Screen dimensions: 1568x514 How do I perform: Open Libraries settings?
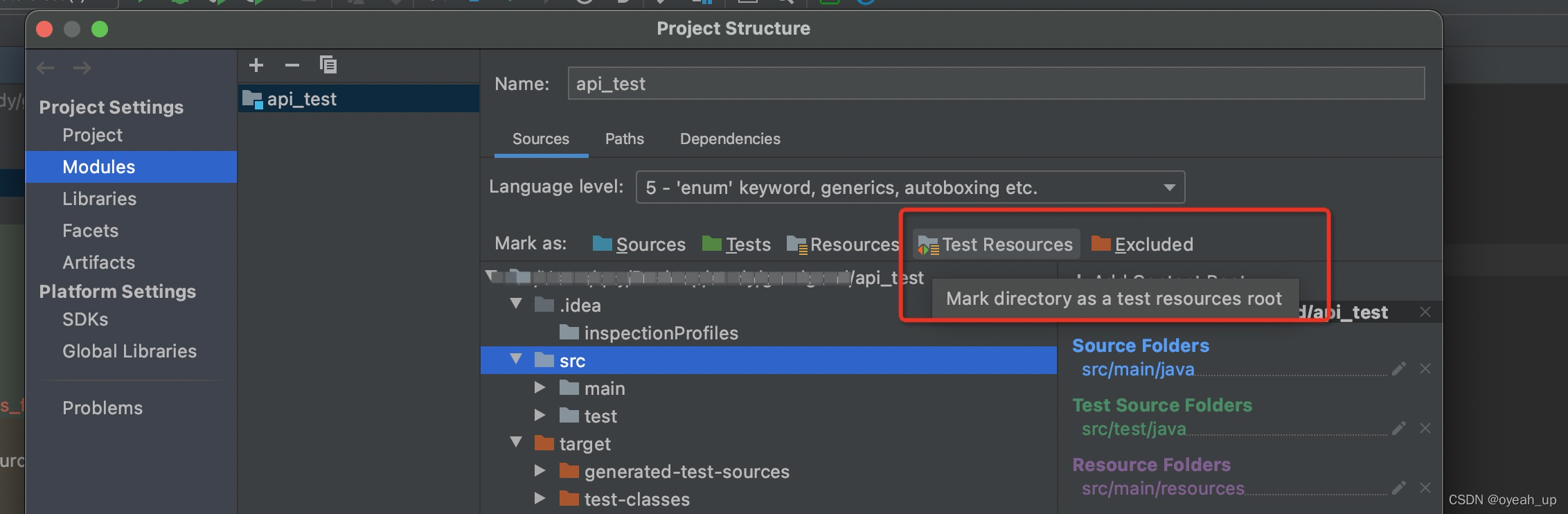[x=99, y=199]
